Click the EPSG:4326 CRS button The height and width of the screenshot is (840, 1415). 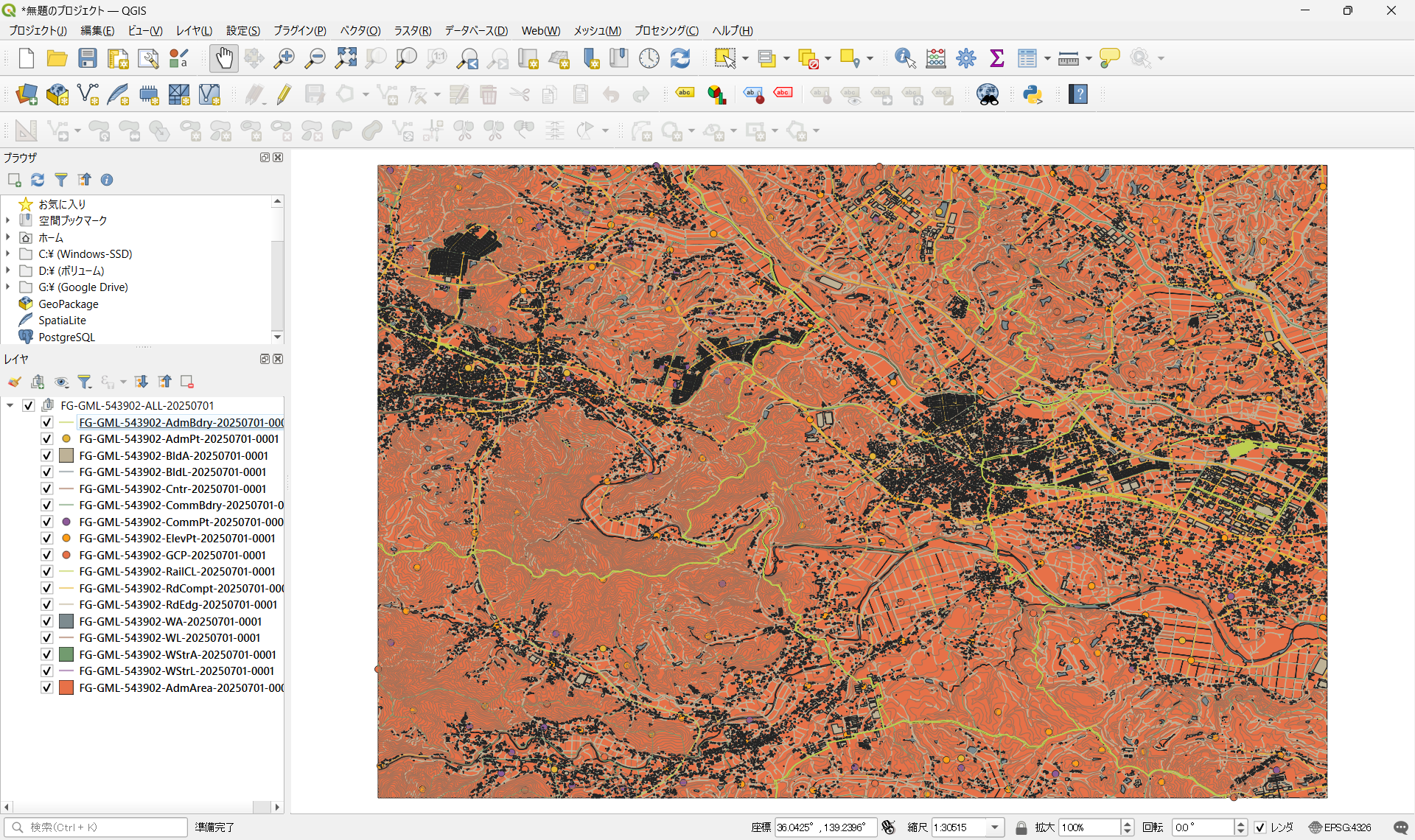[x=1341, y=827]
